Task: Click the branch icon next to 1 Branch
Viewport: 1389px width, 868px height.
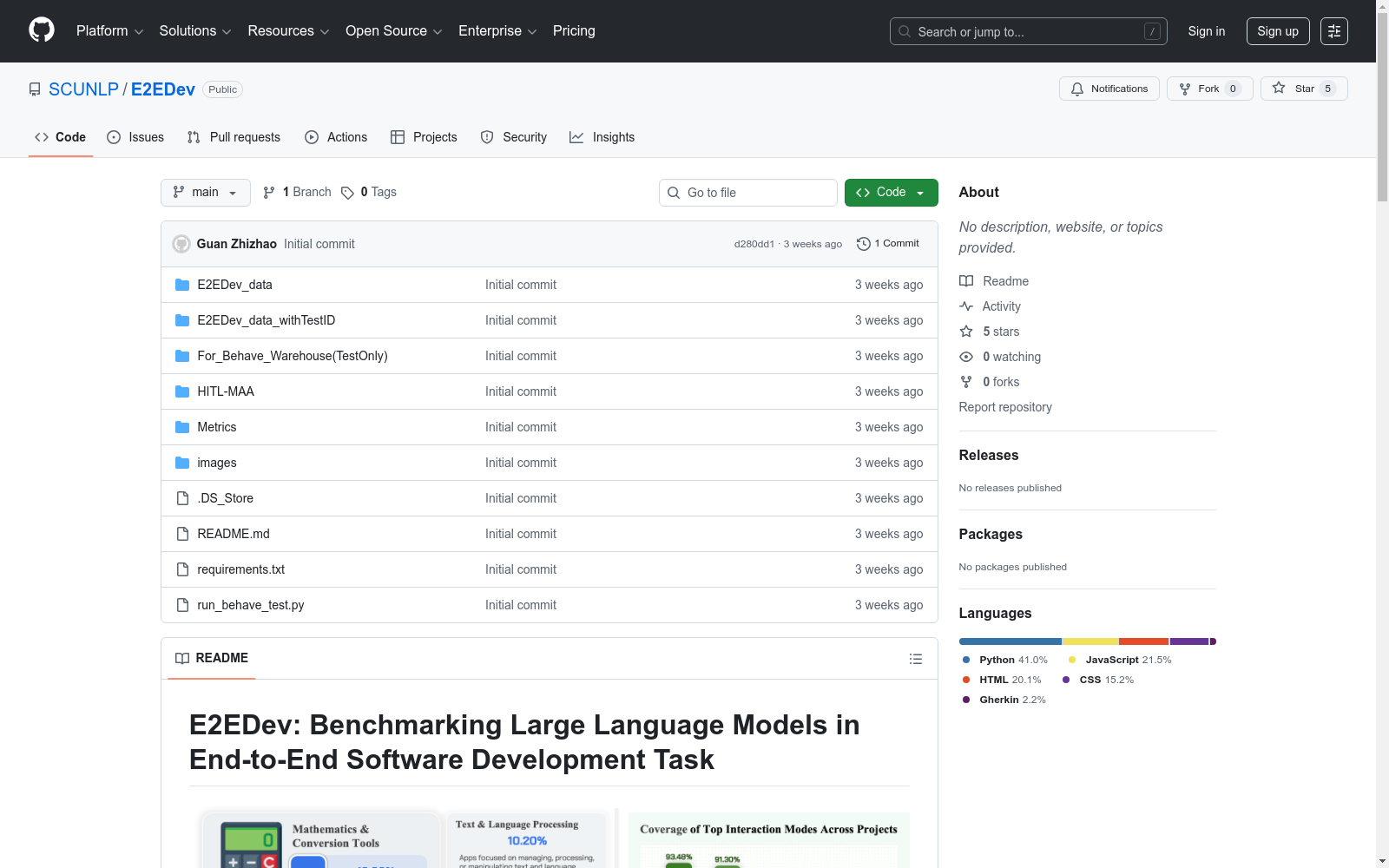Action: click(x=269, y=193)
